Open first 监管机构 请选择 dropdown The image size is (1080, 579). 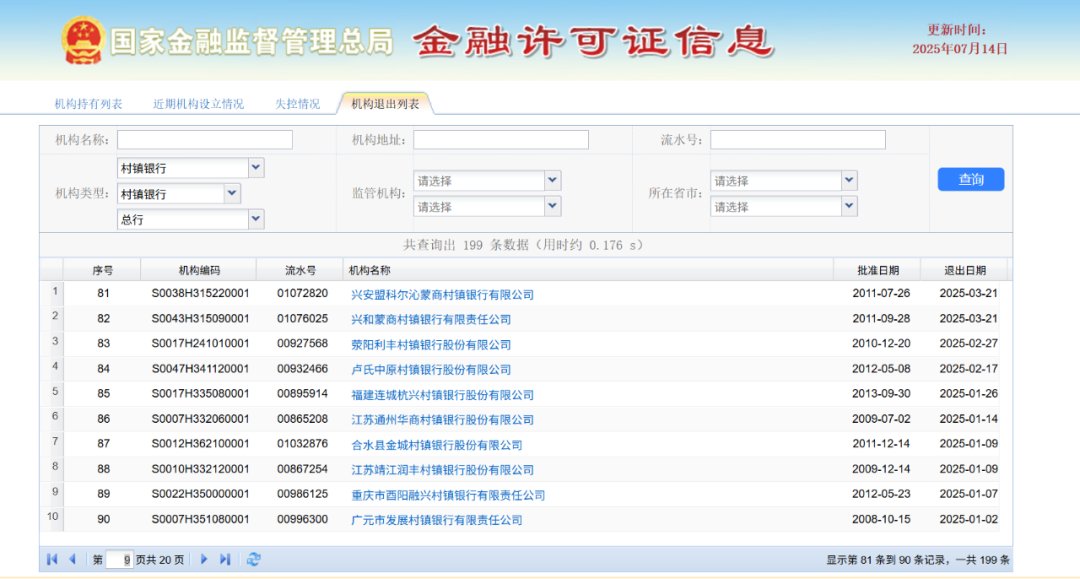click(x=552, y=180)
